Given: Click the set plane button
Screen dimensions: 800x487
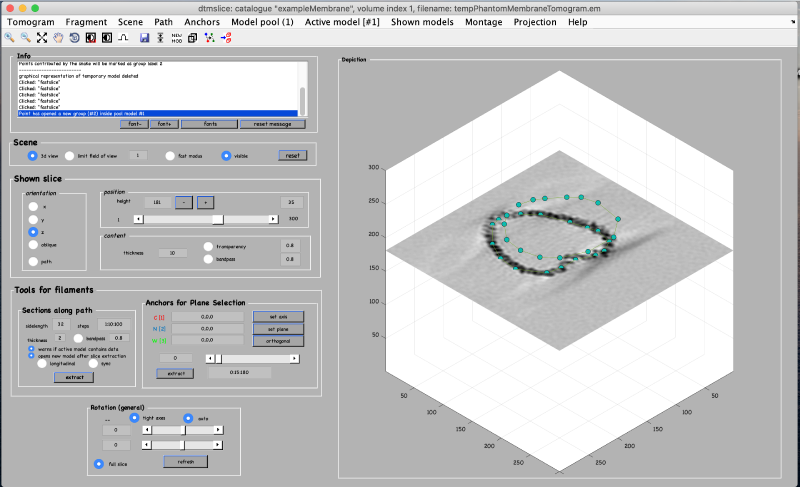Looking at the screenshot, I should (x=279, y=329).
